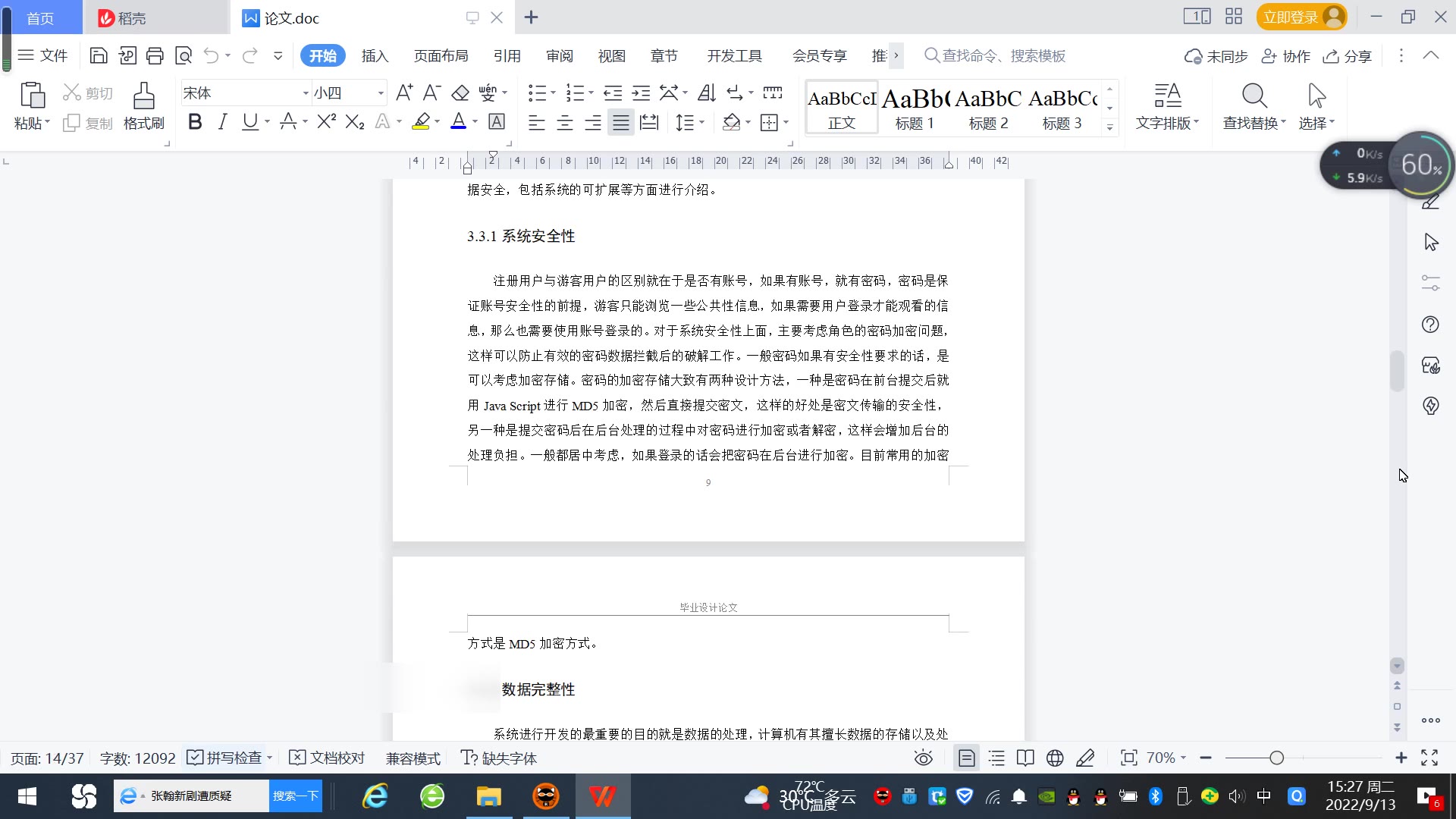Open the font size dropdown showing 小四
The width and height of the screenshot is (1456, 819).
381,93
